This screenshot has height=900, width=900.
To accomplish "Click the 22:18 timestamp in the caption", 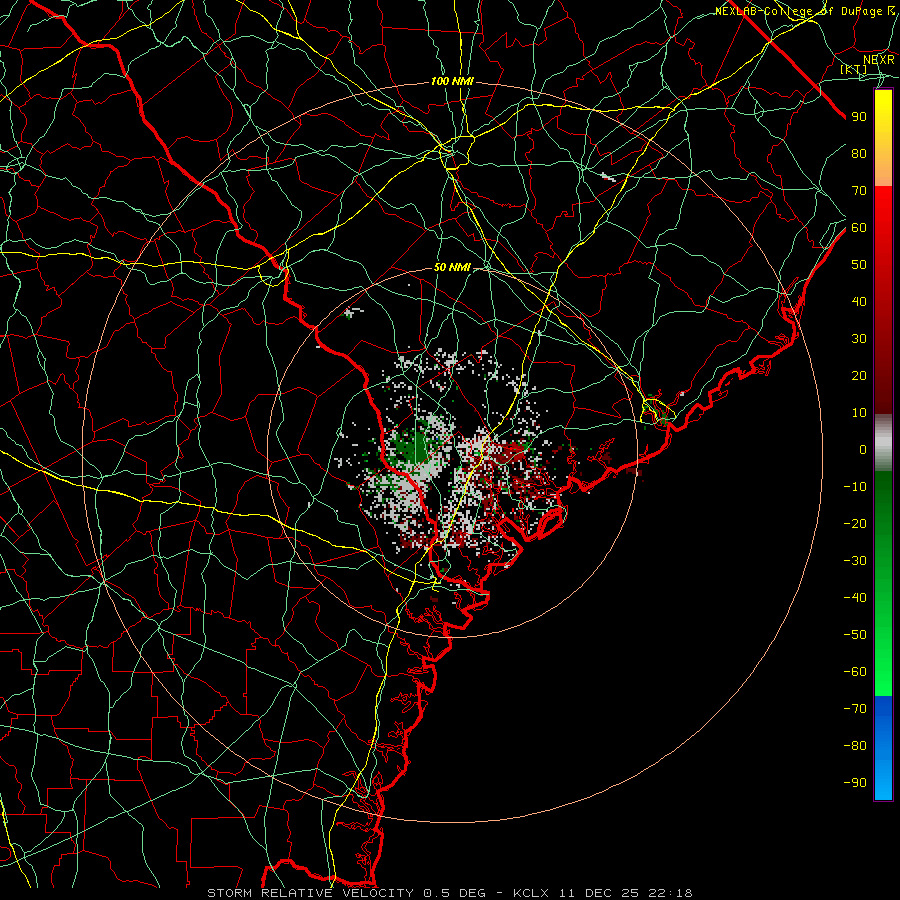I will (x=670, y=893).
